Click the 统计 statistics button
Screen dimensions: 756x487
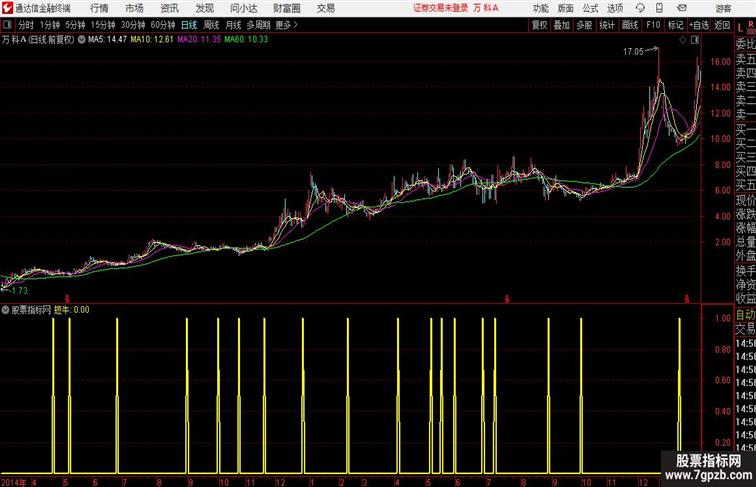click(607, 25)
